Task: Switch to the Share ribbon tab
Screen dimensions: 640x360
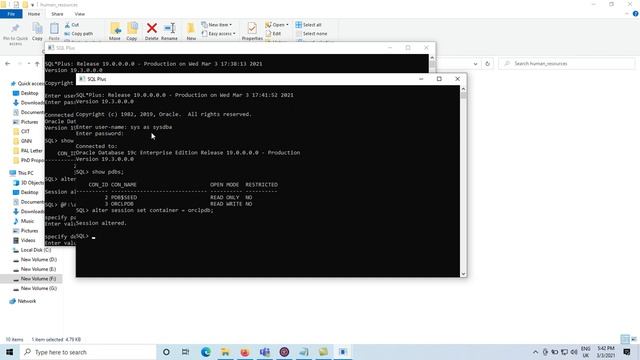Action: click(57, 14)
